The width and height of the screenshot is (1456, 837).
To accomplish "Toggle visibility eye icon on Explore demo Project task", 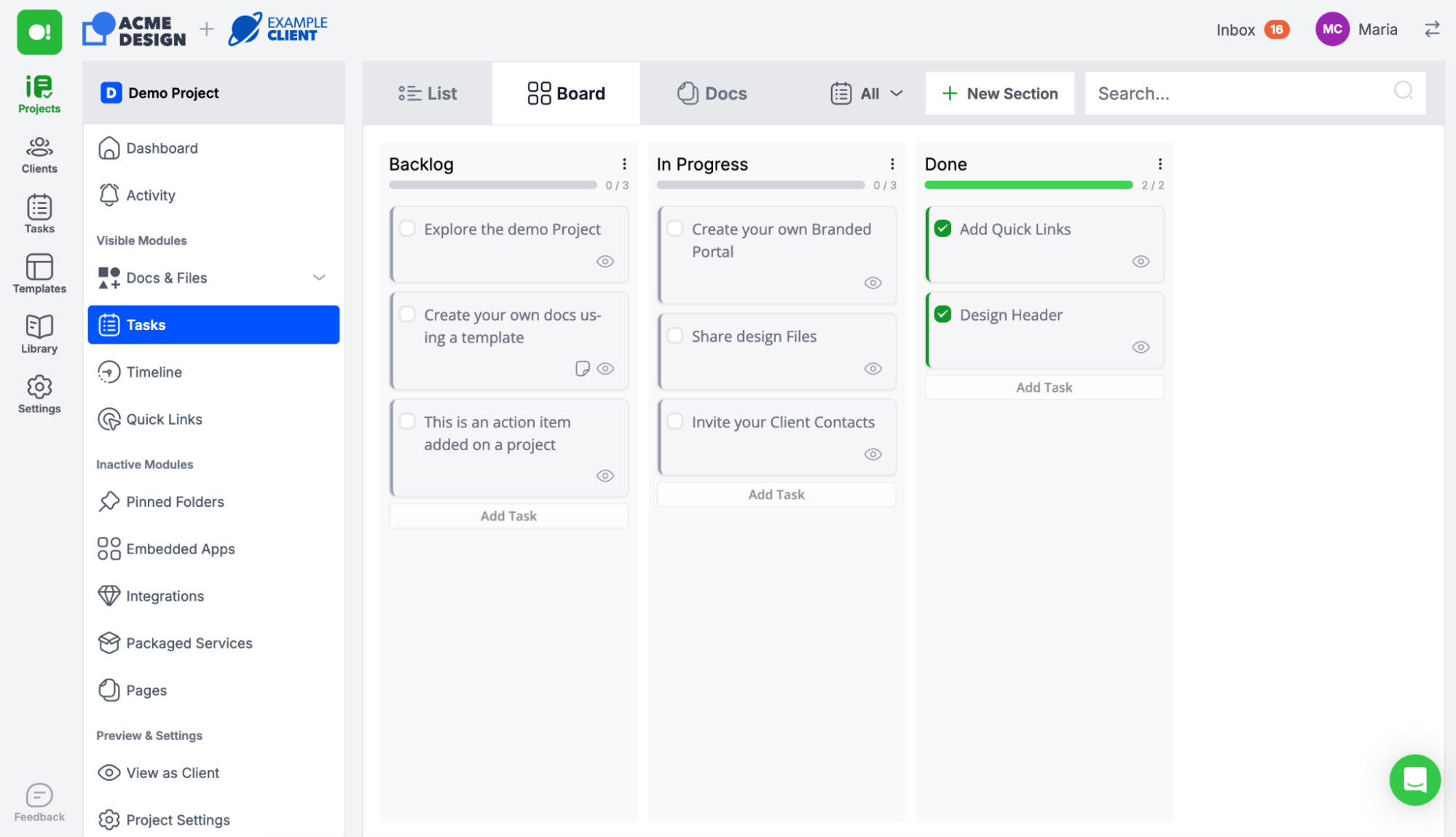I will click(605, 261).
